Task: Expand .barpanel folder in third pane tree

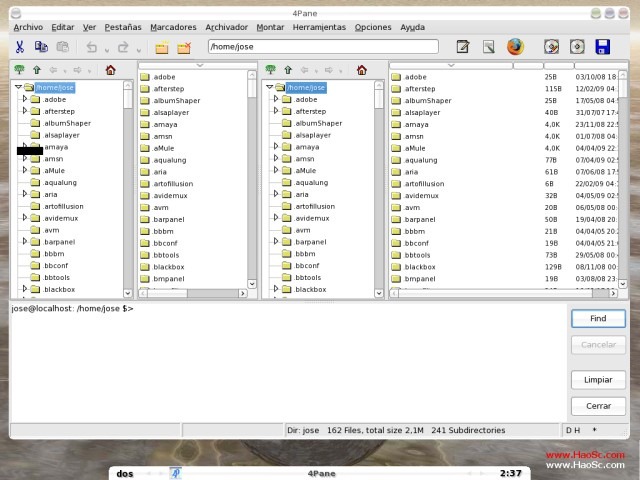Action: click(276, 241)
